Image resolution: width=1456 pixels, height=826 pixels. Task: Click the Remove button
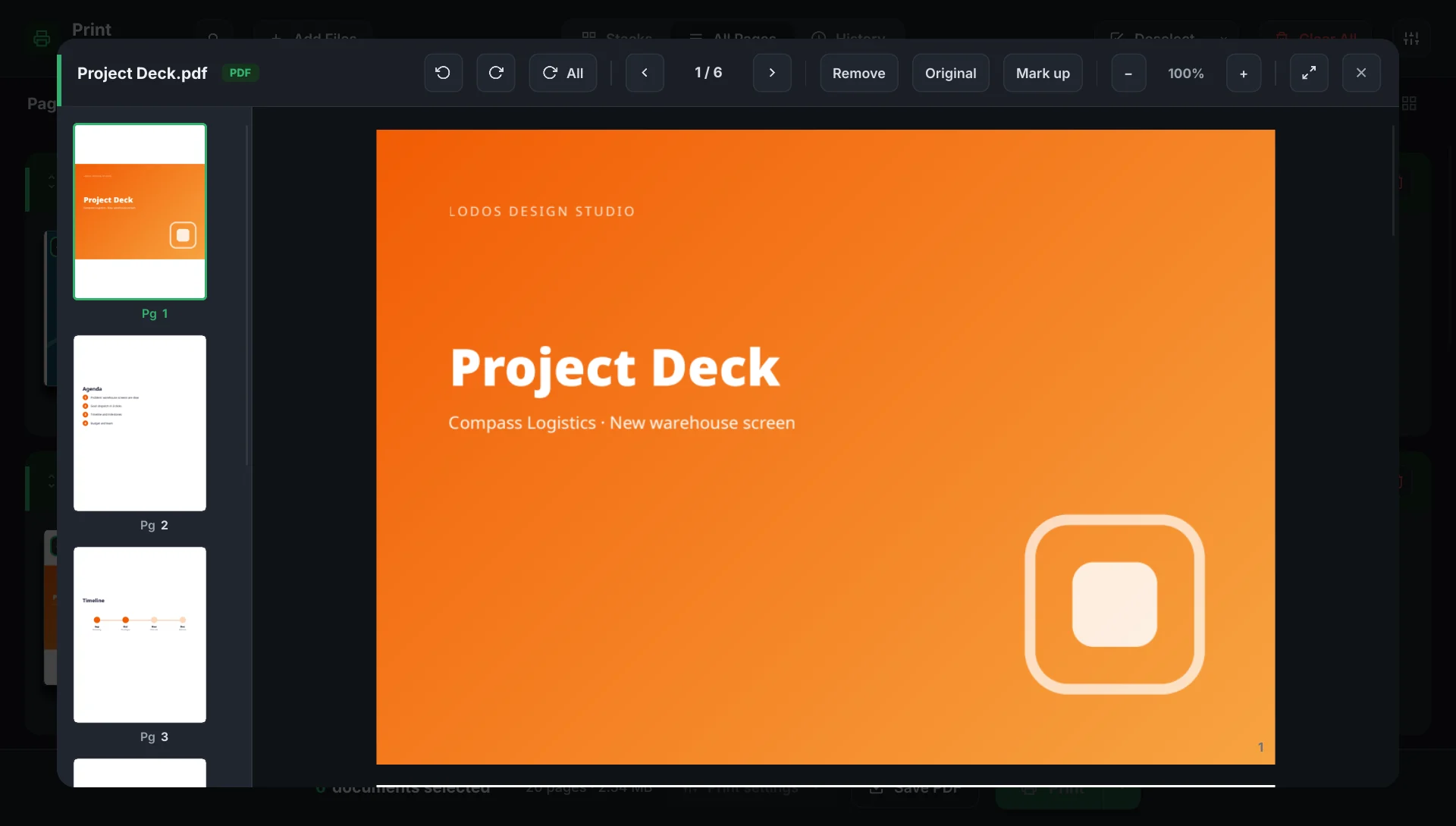(x=859, y=73)
